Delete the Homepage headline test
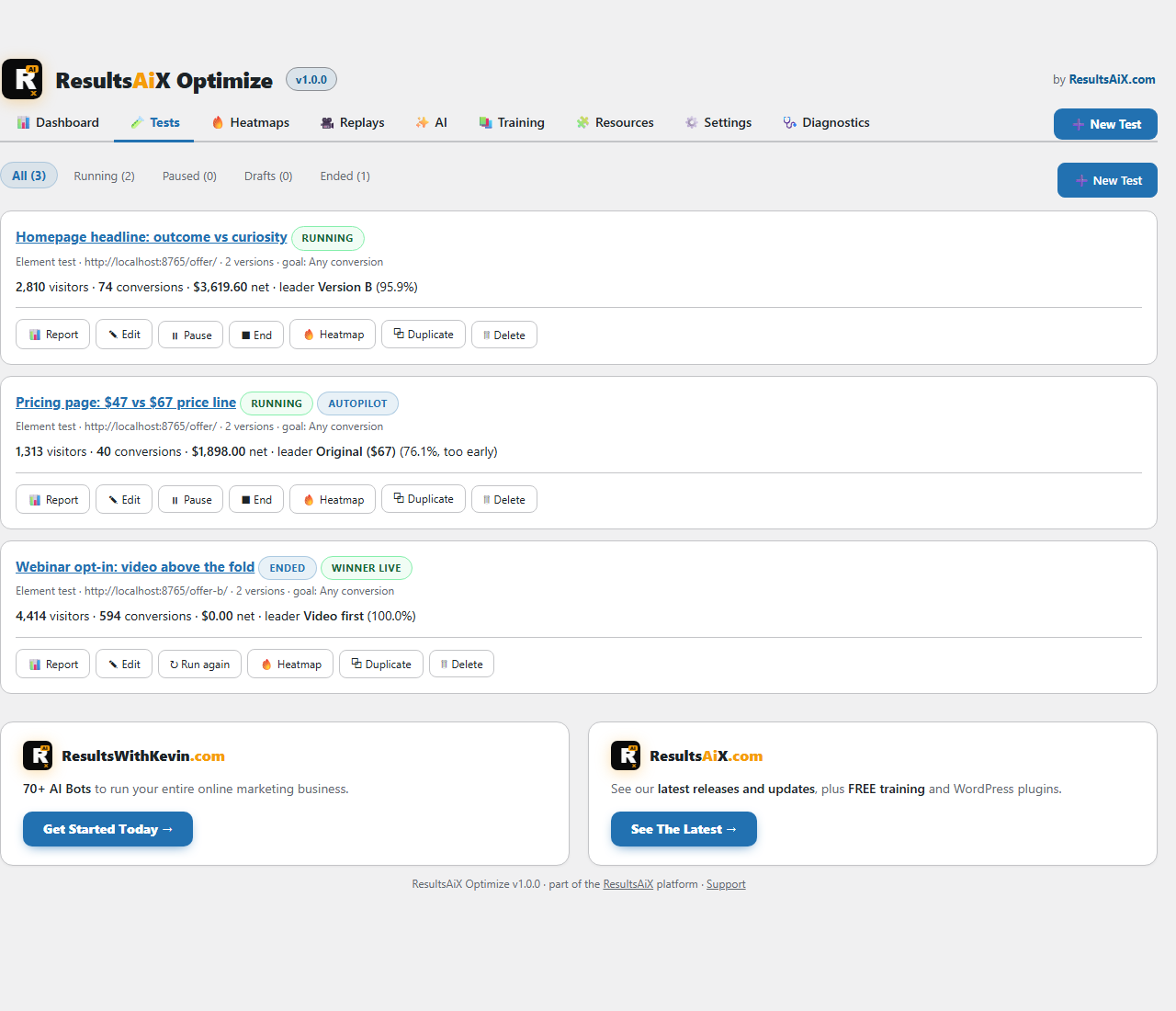The image size is (1176, 1011). pos(504,335)
